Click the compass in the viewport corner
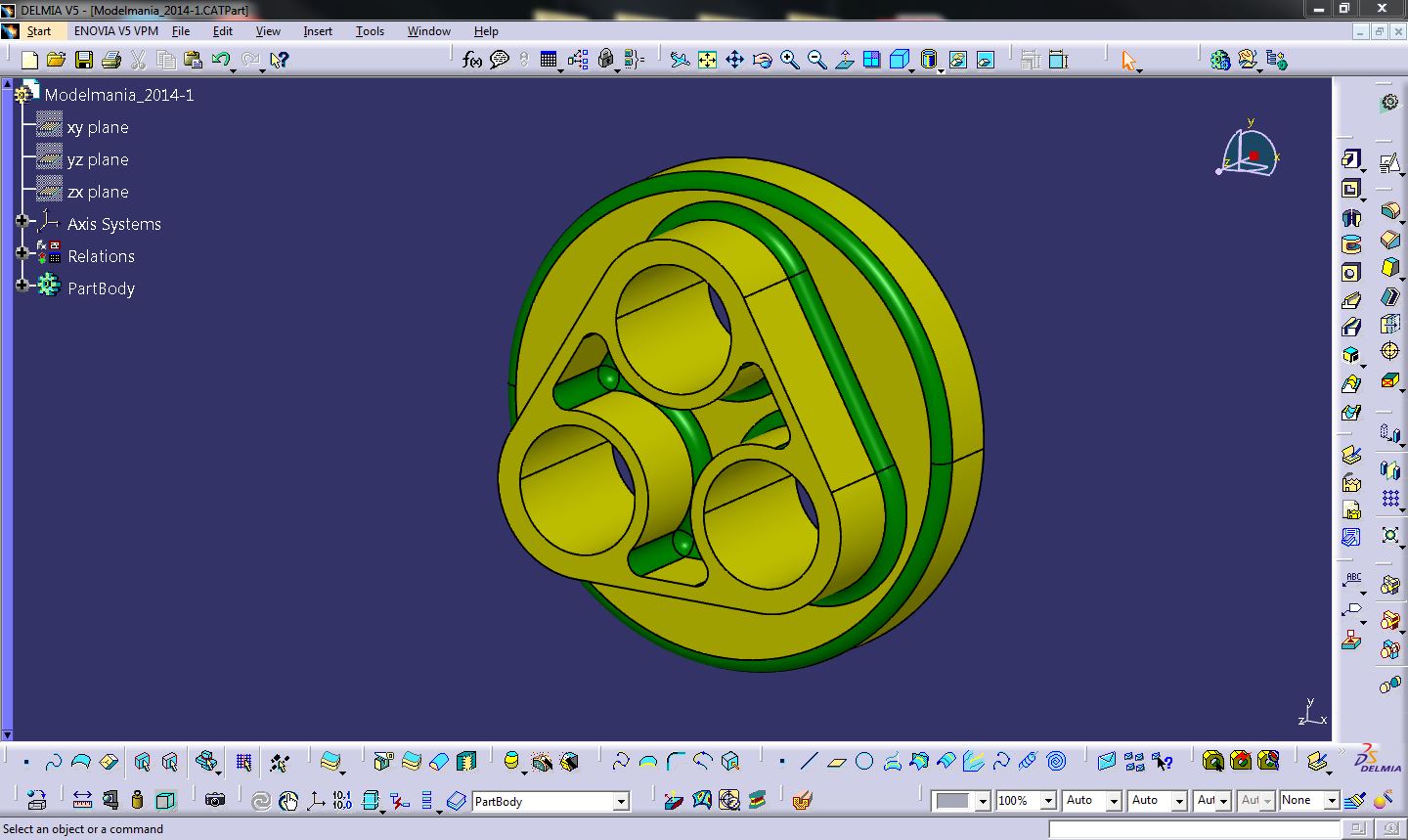 (1250, 150)
